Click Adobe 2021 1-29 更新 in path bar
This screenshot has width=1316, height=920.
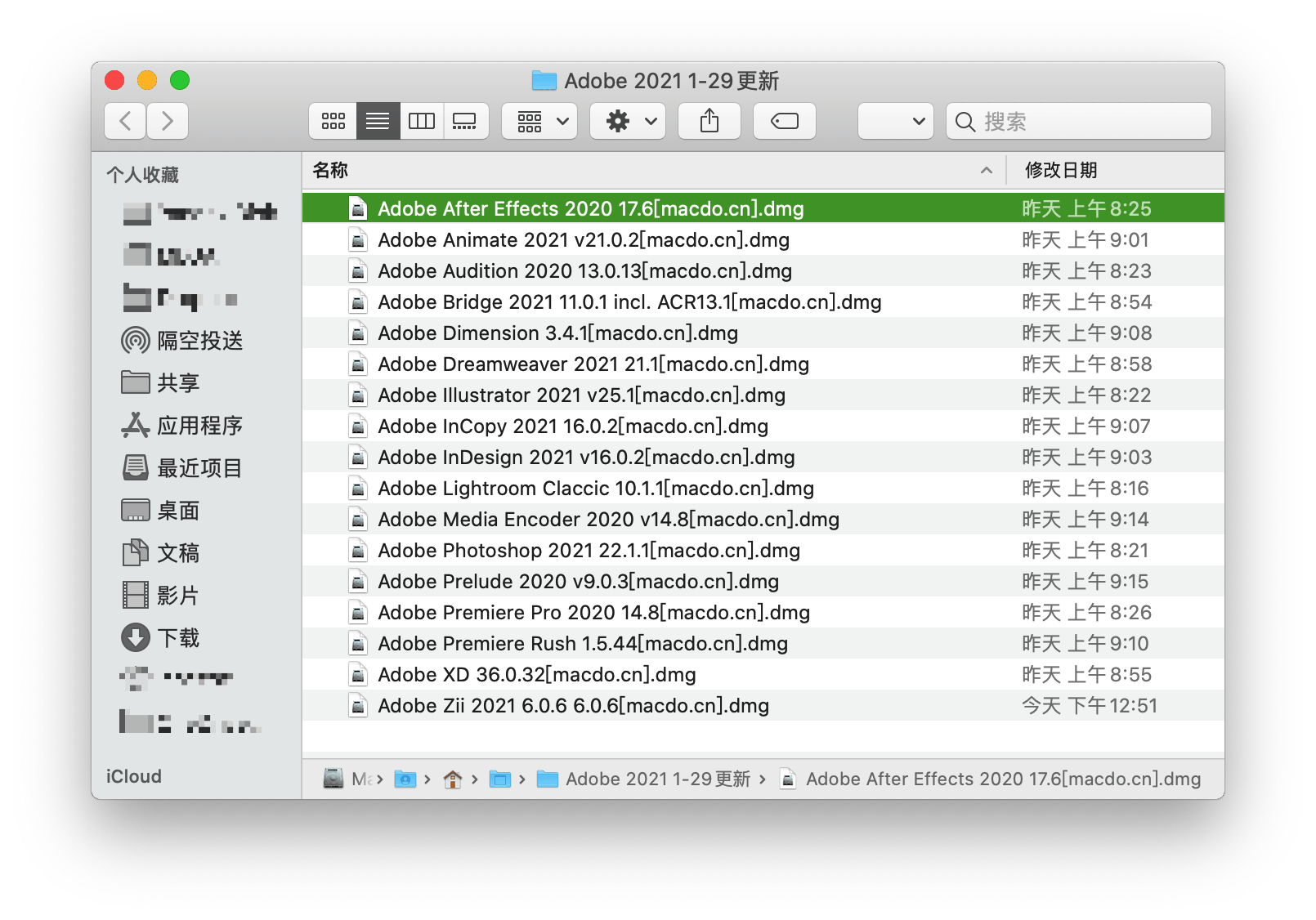657,779
